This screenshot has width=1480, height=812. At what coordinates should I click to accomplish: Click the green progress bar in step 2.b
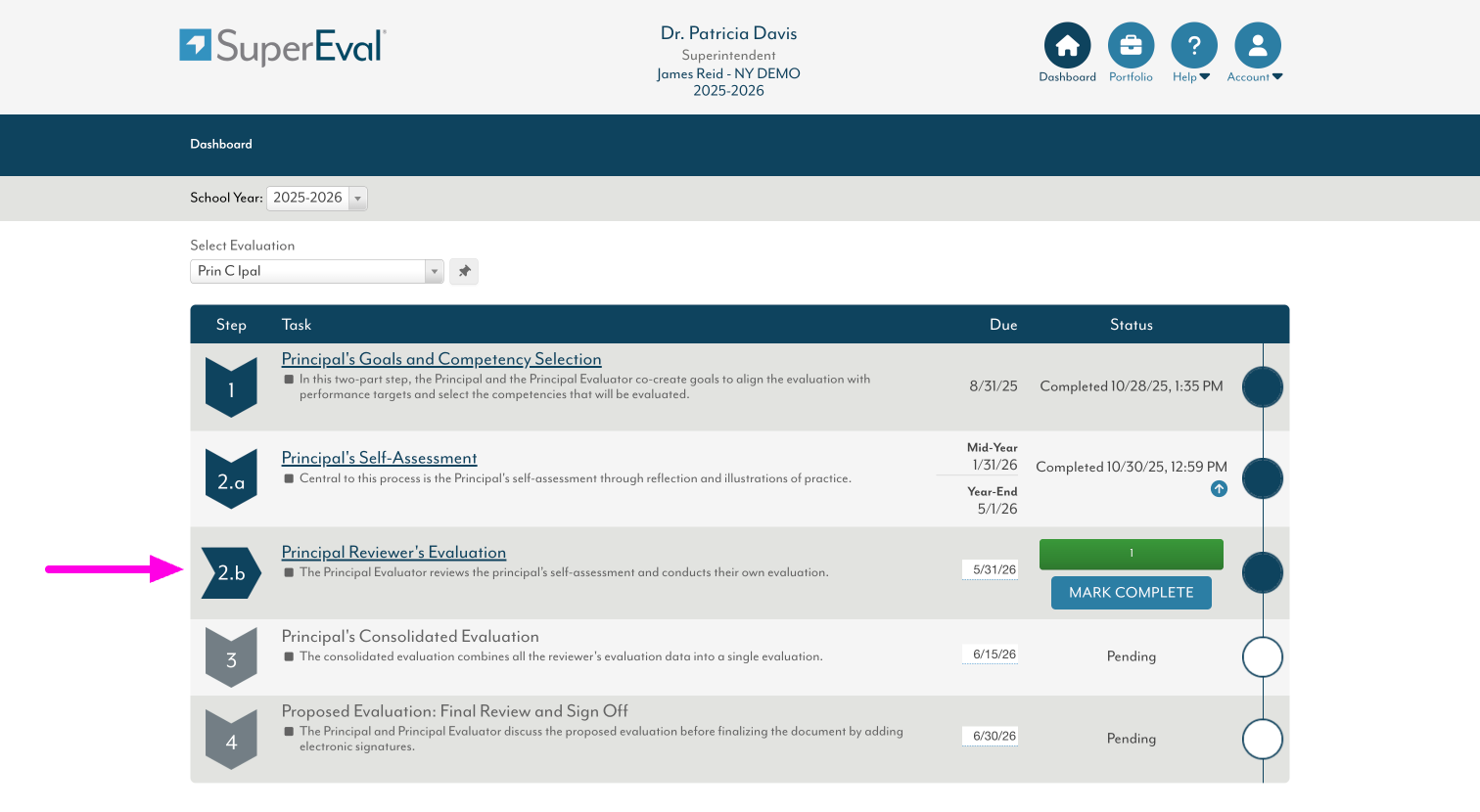(x=1131, y=554)
